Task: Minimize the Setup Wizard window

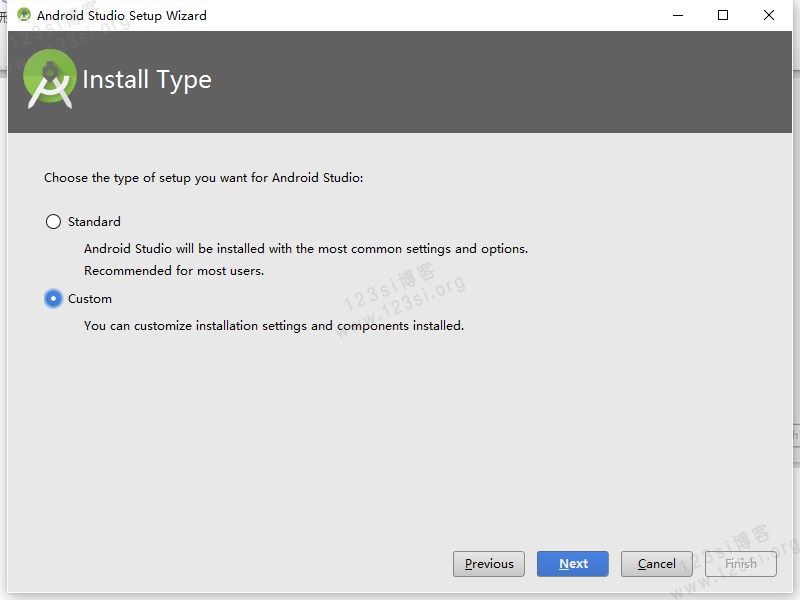Action: [678, 15]
